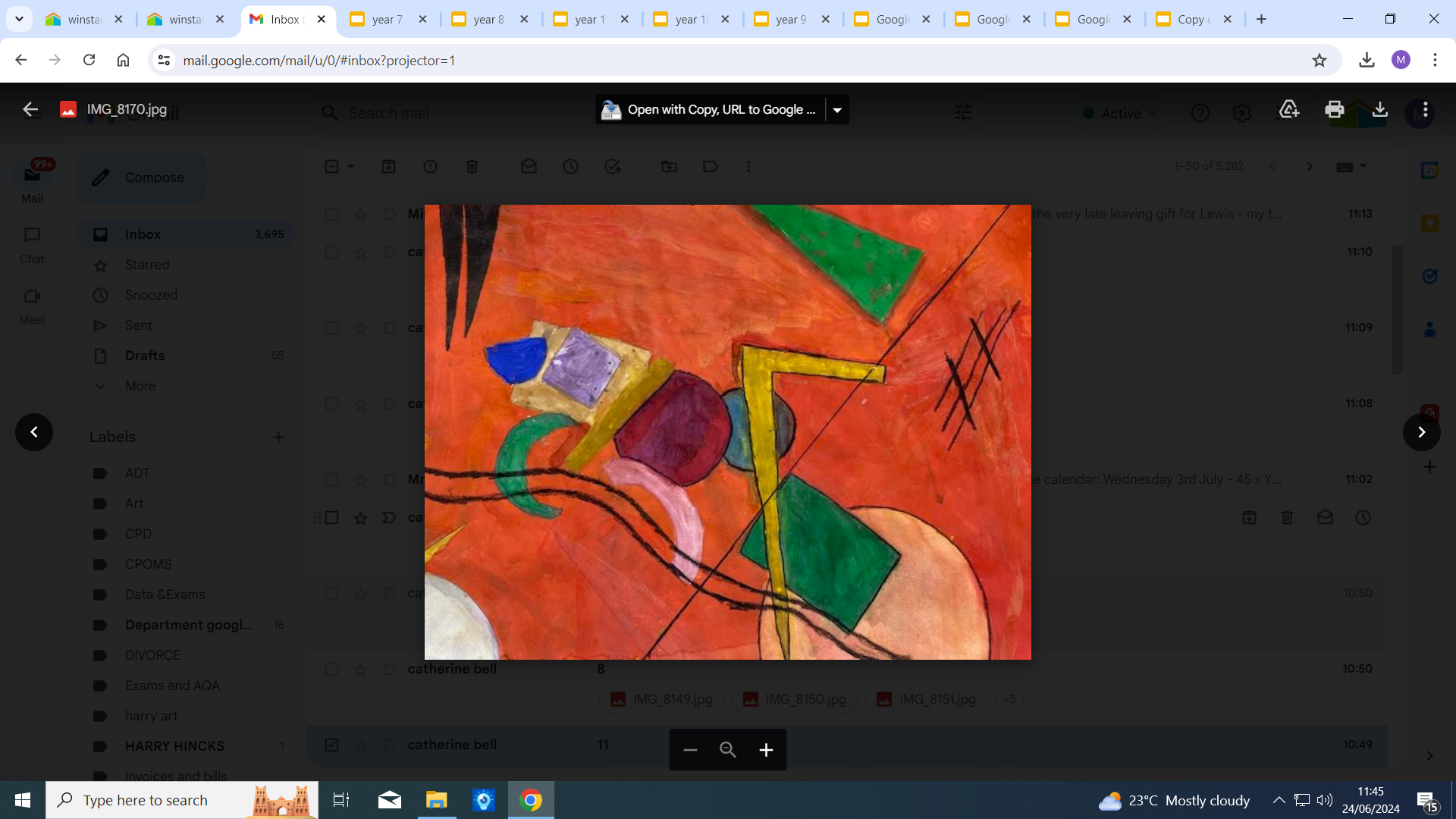Viewport: 1456px width, 819px height.
Task: Show the previous image in preview
Action: tap(34, 431)
